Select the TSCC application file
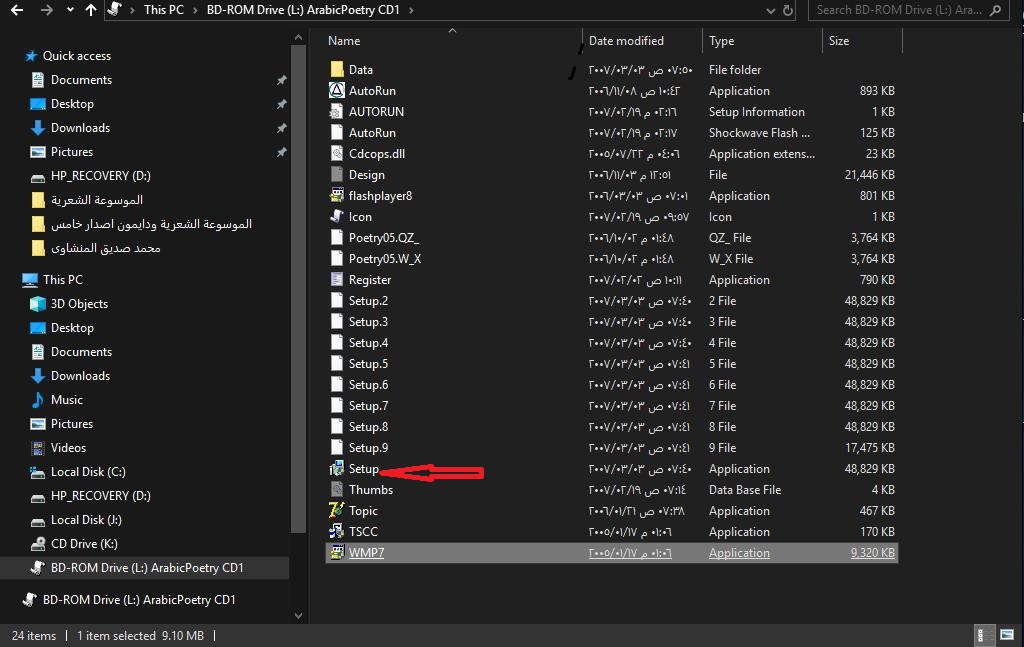Image resolution: width=1024 pixels, height=647 pixels. click(362, 532)
